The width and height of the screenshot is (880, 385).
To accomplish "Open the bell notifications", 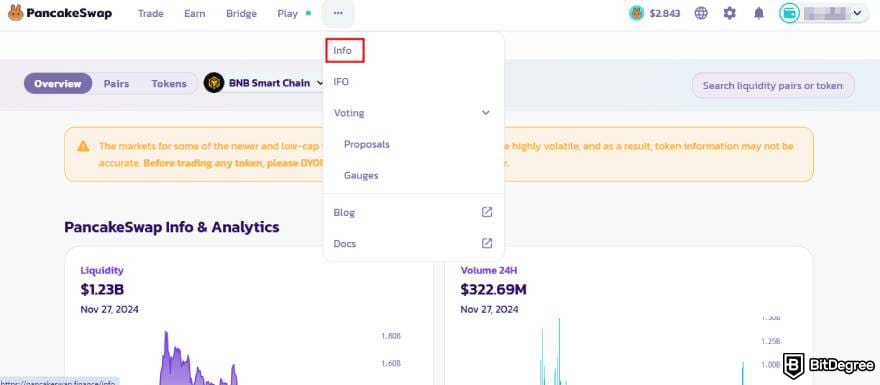I will [x=759, y=13].
